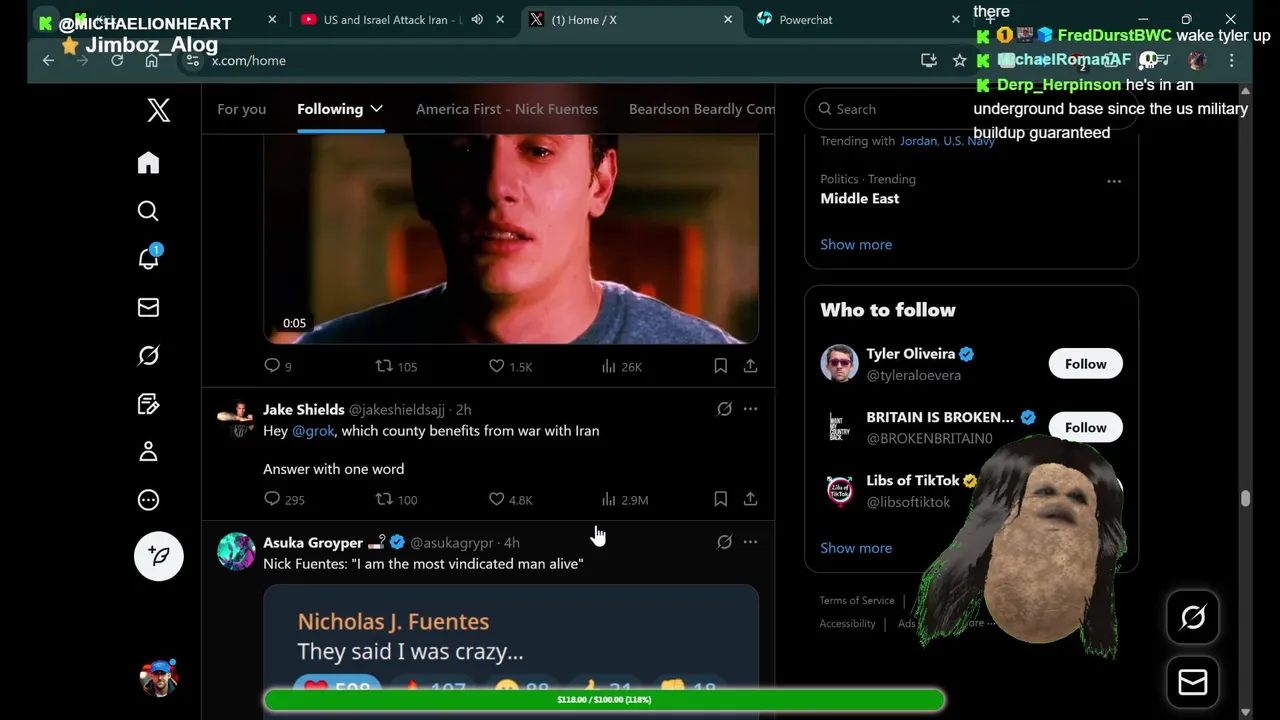1280x720 pixels.
Task: Open Profile person icon in sidebar
Action: coord(148,452)
